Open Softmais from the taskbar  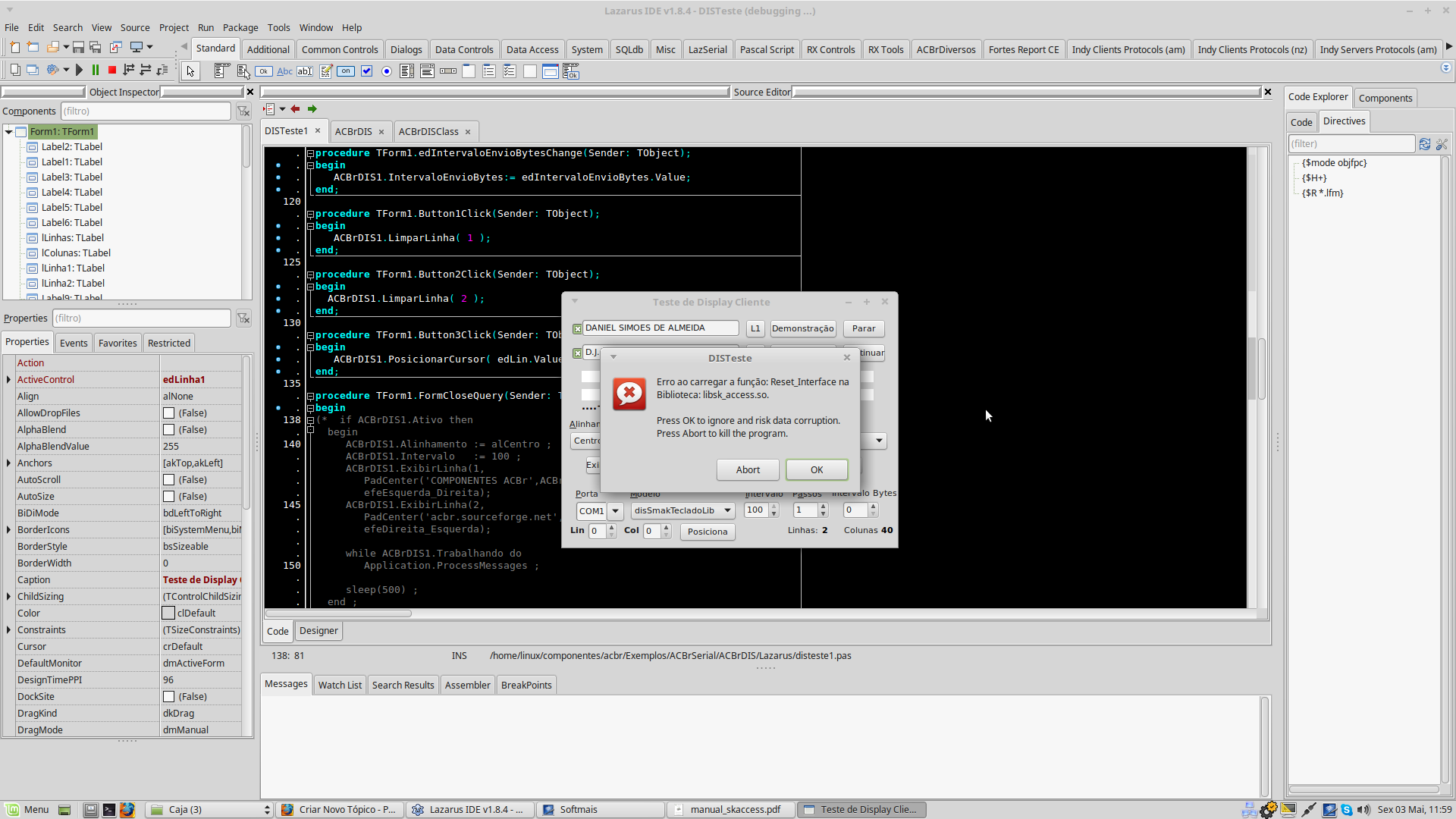click(x=601, y=809)
